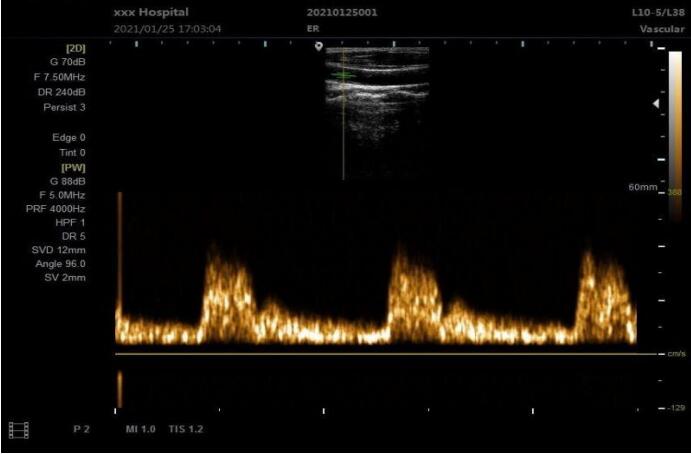Select the [PW] mode parameter header
691x454 pixels.
pyautogui.click(x=74, y=167)
